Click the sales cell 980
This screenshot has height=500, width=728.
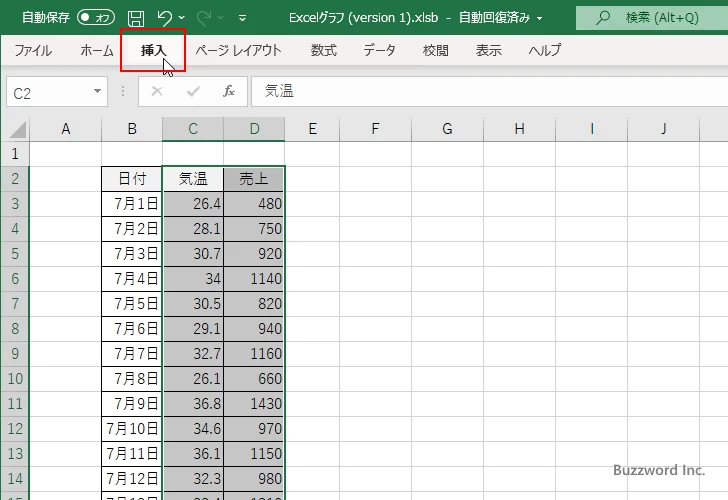click(x=254, y=479)
